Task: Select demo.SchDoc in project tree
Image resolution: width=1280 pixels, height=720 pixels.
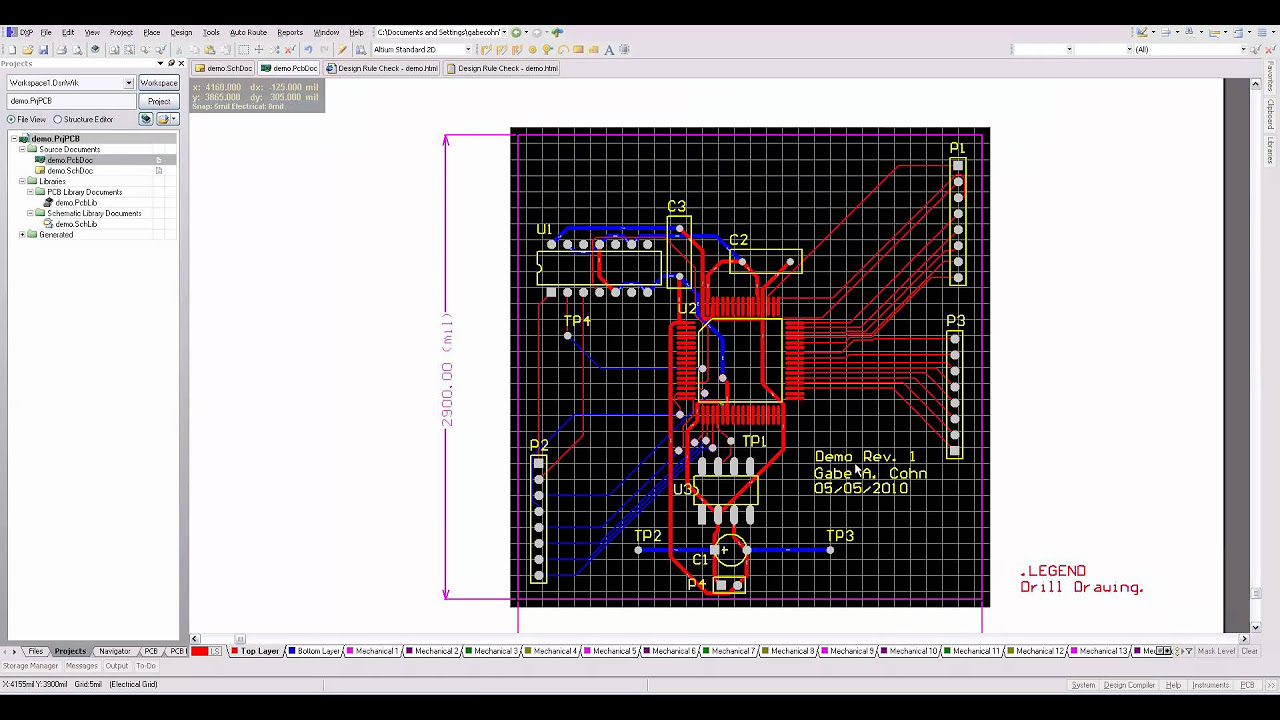Action: [70, 171]
